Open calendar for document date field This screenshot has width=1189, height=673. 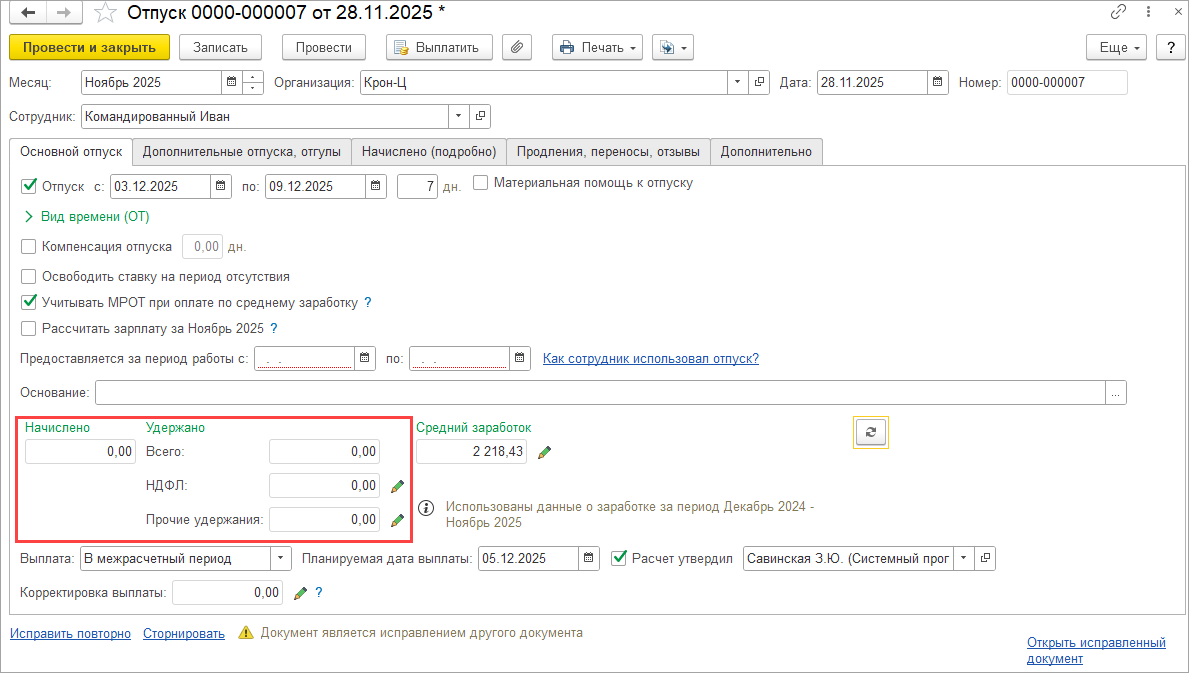tap(937, 83)
